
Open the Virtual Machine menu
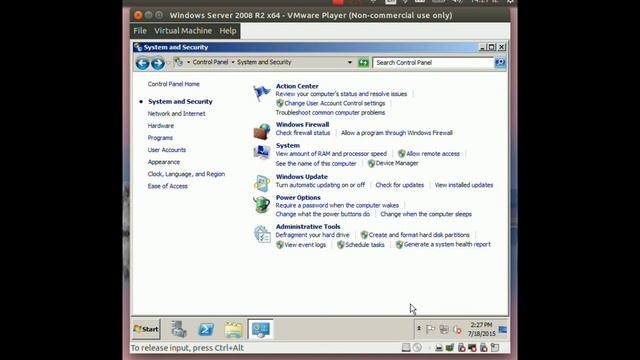tap(183, 31)
